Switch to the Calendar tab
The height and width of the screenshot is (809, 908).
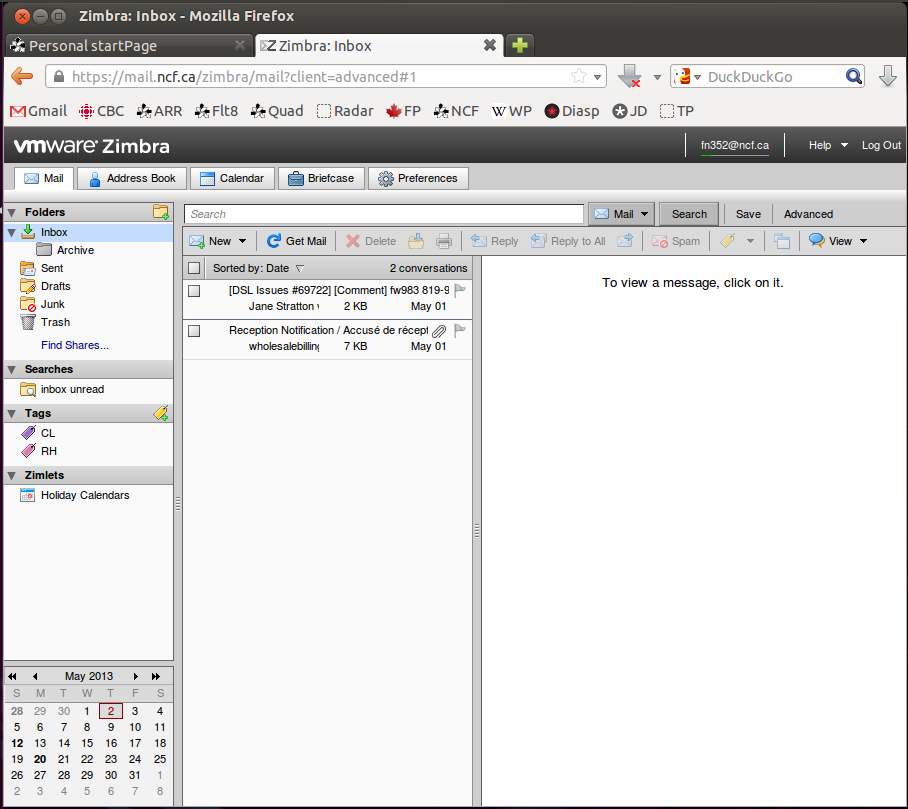point(232,178)
